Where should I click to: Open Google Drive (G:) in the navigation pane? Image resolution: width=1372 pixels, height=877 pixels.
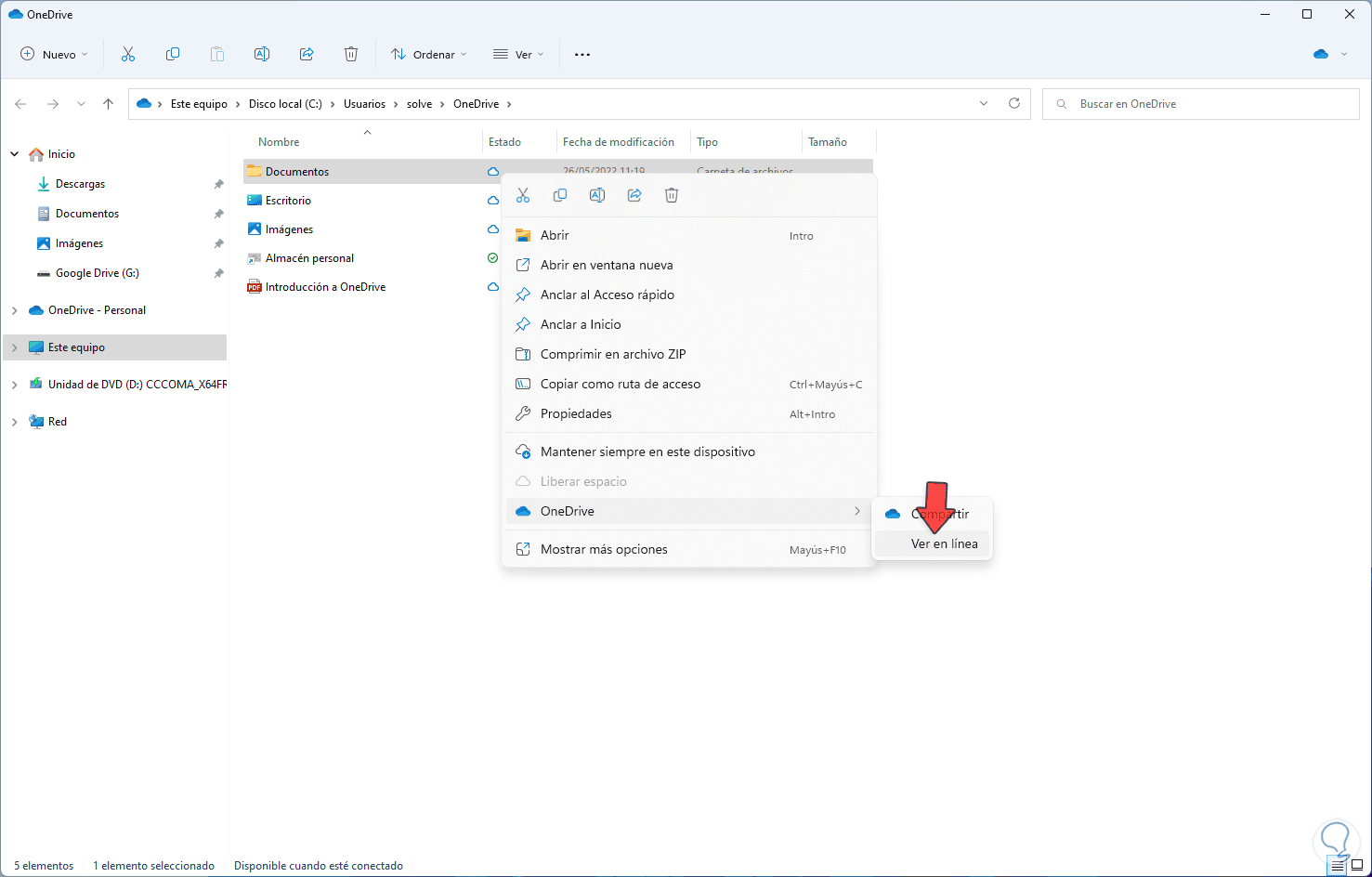coord(97,273)
